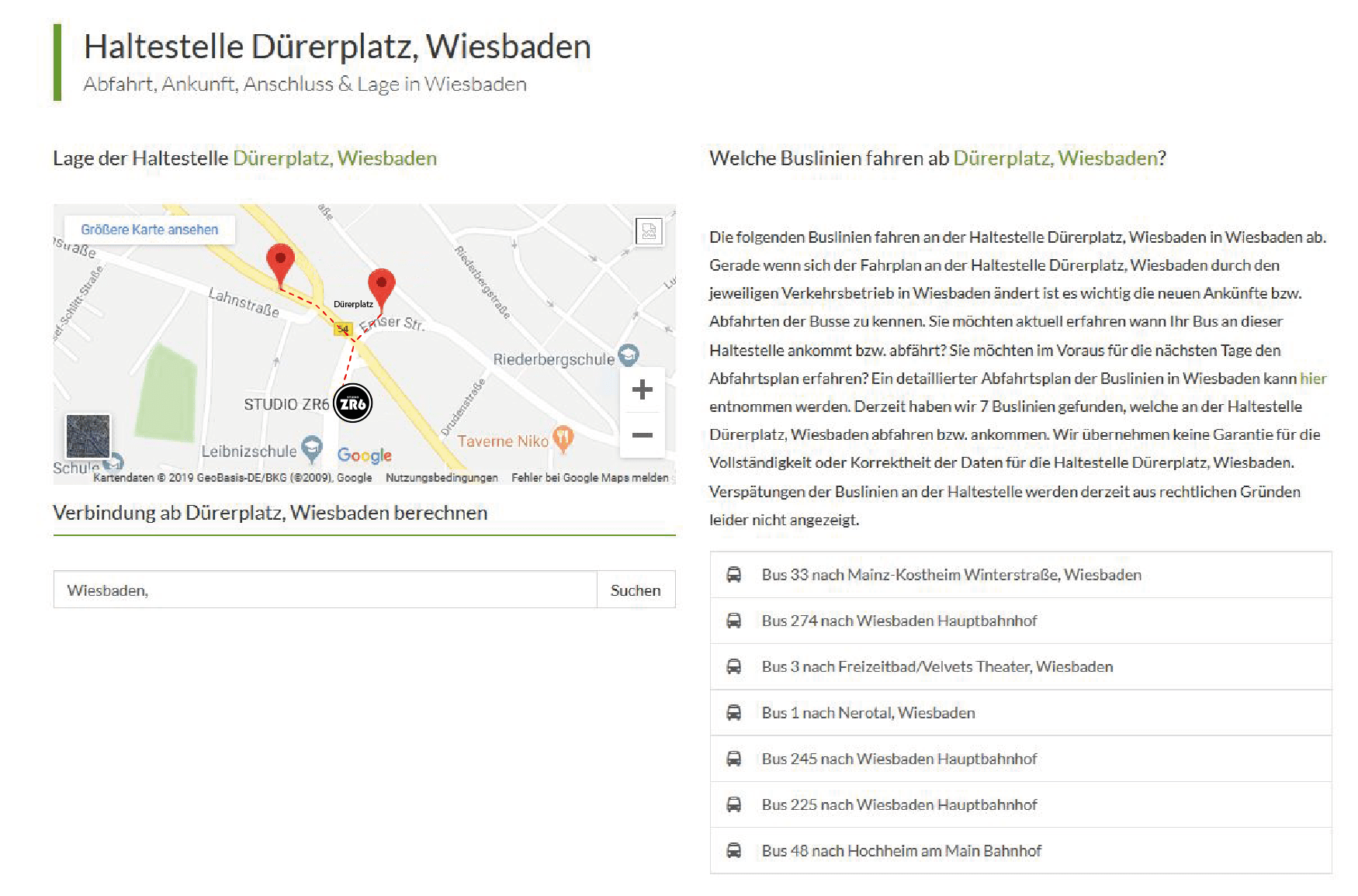Click green 'Dürerplatz, Wiesbaden' in Buslinien heading
The image size is (1358, 896).
[x=1055, y=158]
